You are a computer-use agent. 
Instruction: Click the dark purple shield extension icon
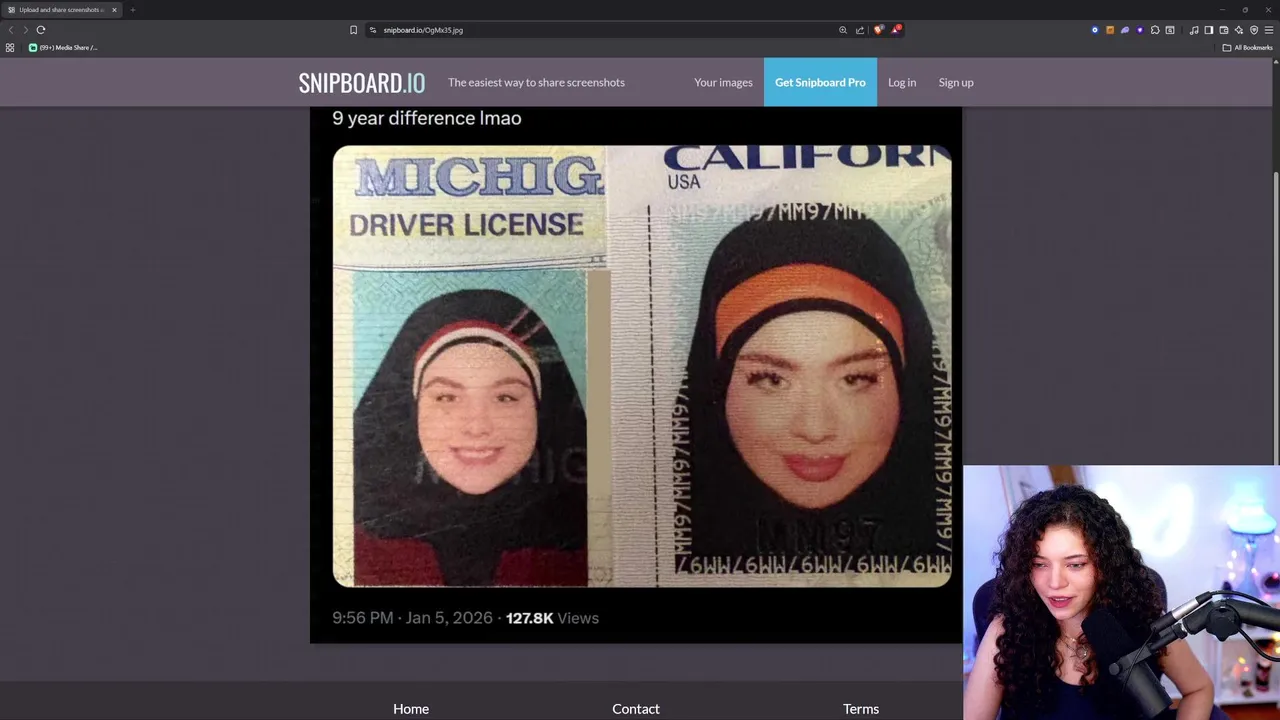[1140, 30]
